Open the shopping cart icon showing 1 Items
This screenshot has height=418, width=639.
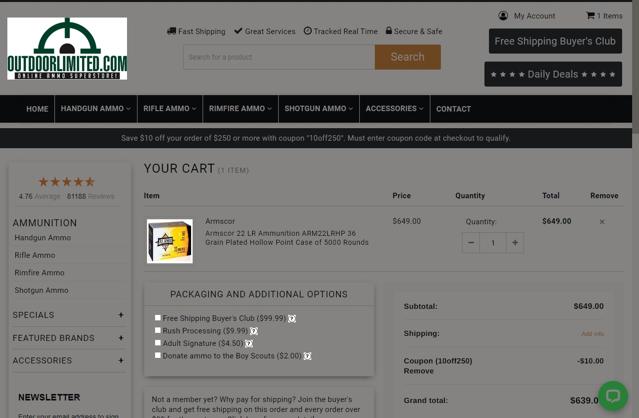coord(590,15)
